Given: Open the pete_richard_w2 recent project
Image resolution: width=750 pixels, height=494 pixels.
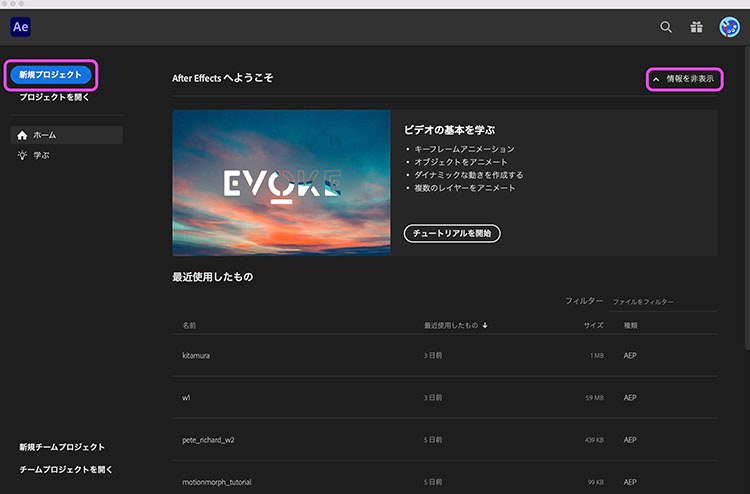Looking at the screenshot, I should [x=445, y=439].
